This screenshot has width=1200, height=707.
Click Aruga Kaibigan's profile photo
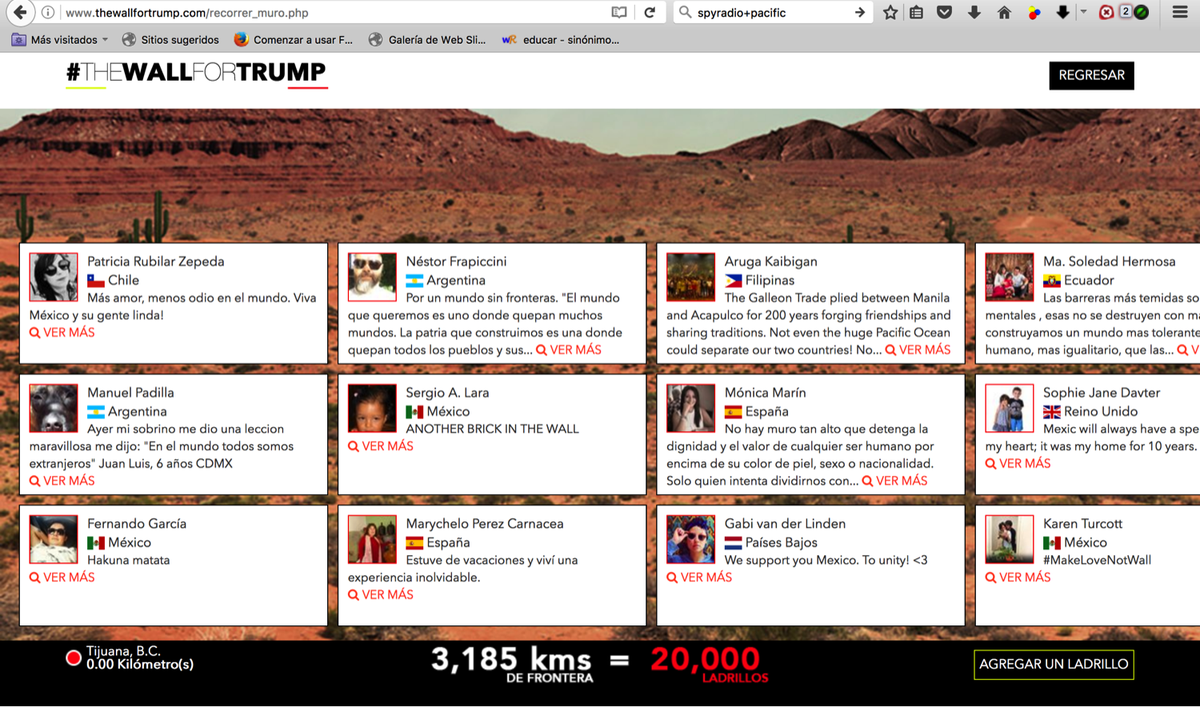coord(691,277)
